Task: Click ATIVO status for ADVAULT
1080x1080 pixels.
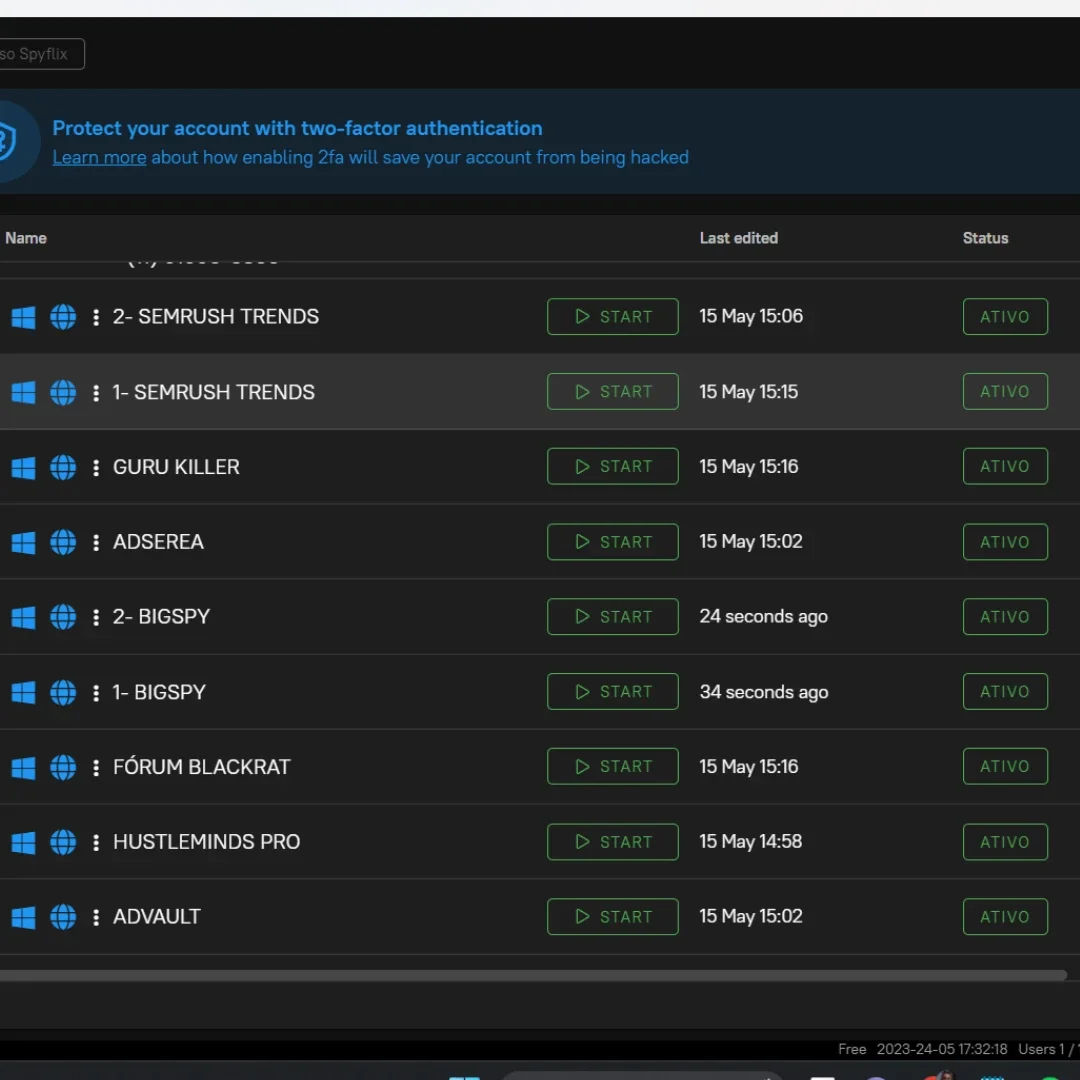Action: (x=1005, y=917)
